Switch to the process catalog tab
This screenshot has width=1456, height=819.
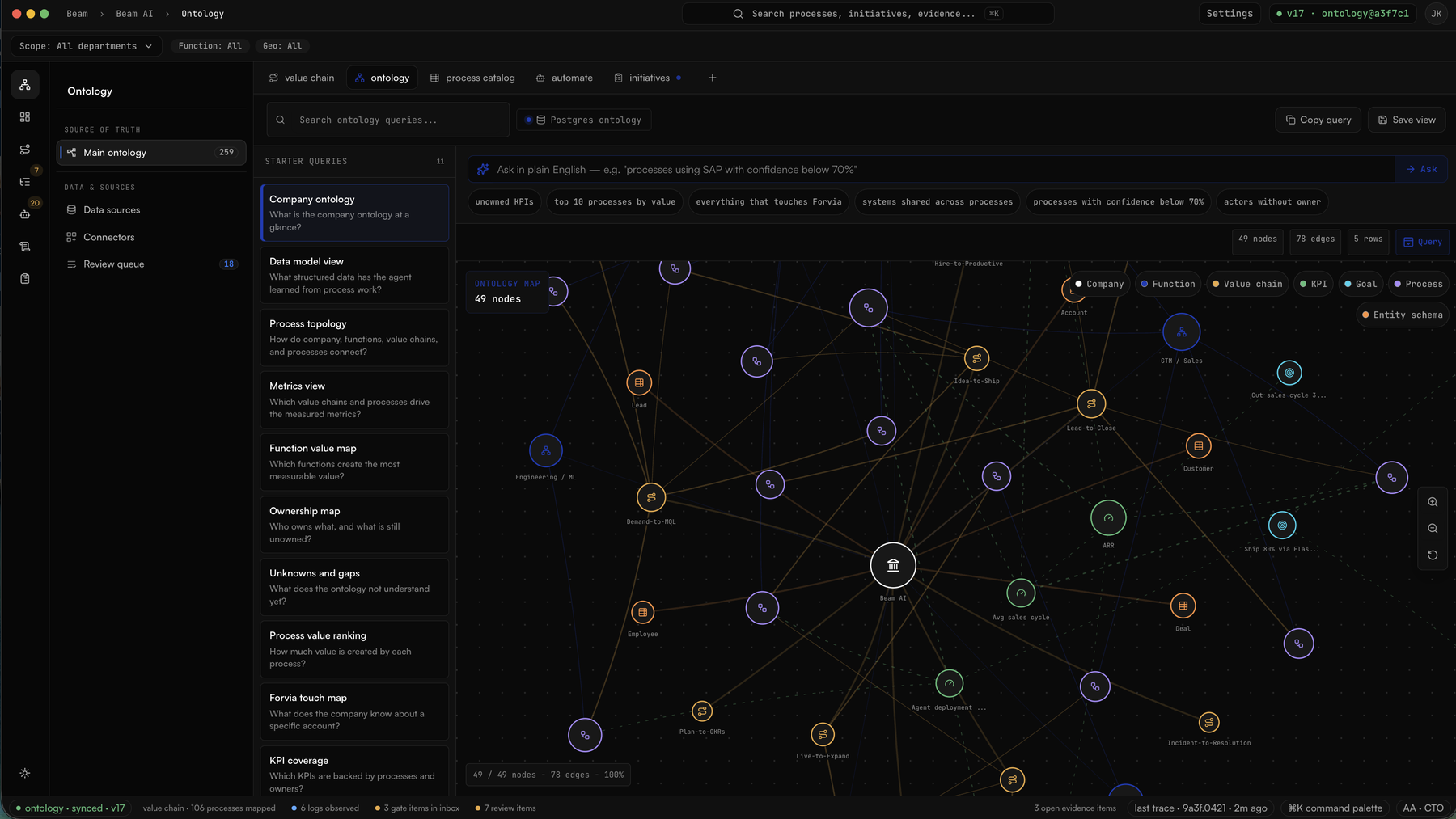click(x=472, y=78)
